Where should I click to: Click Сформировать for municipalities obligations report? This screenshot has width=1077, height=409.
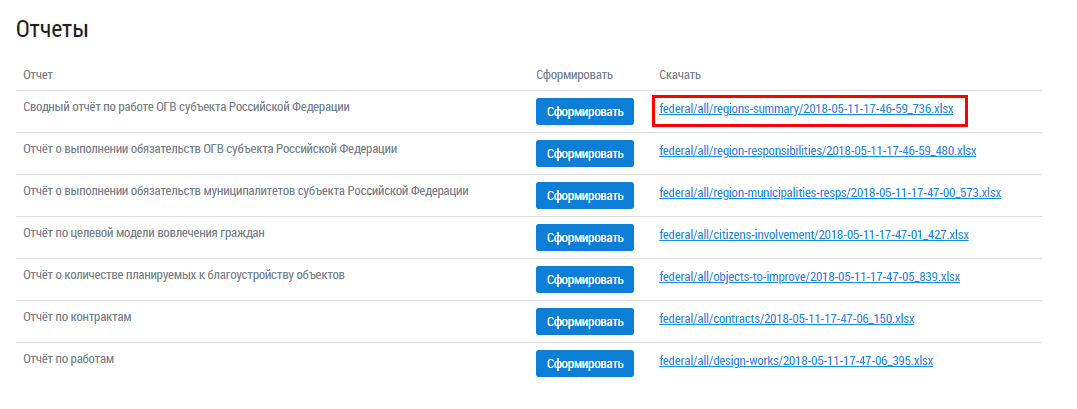(585, 196)
